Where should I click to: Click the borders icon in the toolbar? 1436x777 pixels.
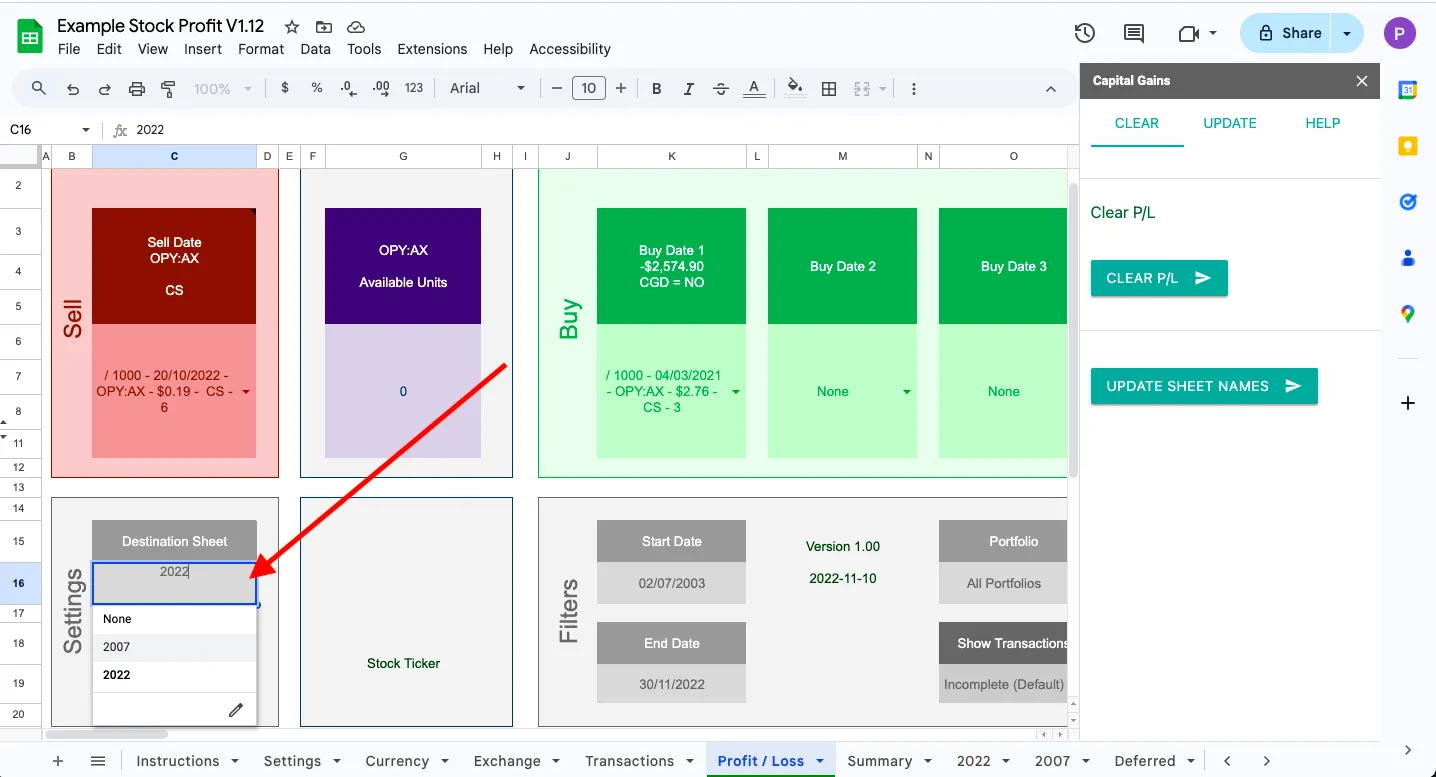pos(829,89)
